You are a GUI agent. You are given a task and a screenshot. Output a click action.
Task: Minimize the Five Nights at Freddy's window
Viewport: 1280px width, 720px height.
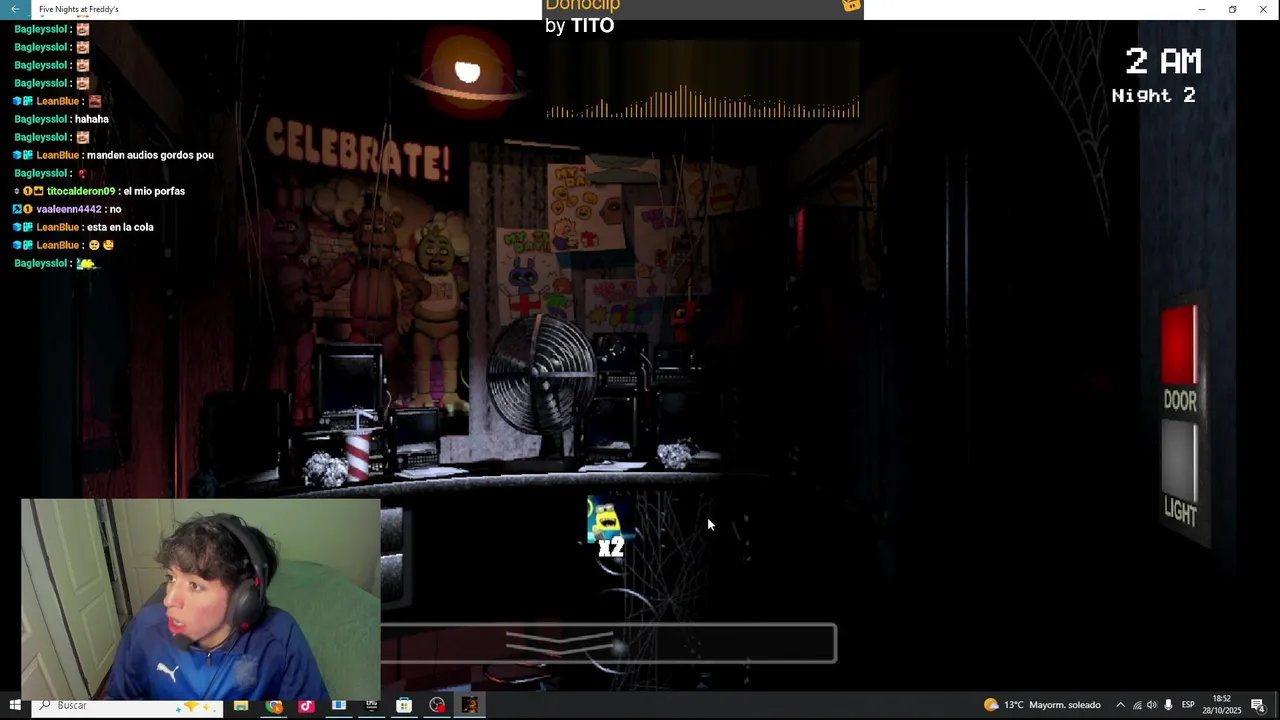point(1201,9)
